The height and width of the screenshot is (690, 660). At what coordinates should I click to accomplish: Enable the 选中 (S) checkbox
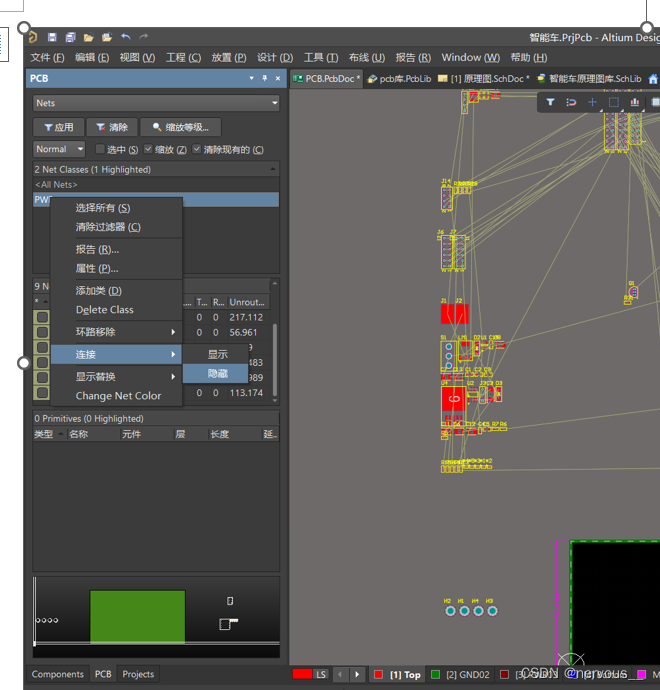click(x=100, y=149)
